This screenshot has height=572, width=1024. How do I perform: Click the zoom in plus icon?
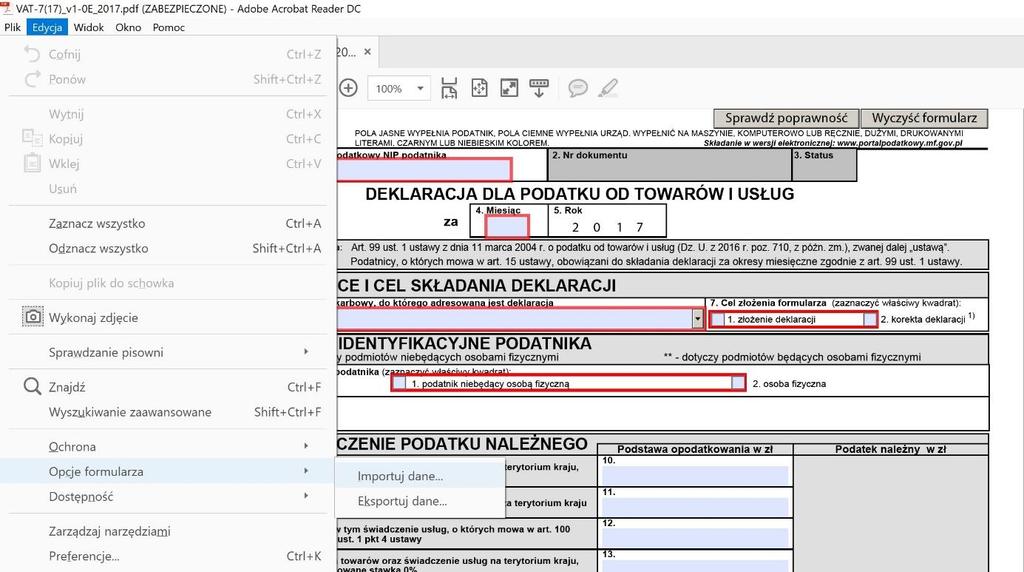348,88
